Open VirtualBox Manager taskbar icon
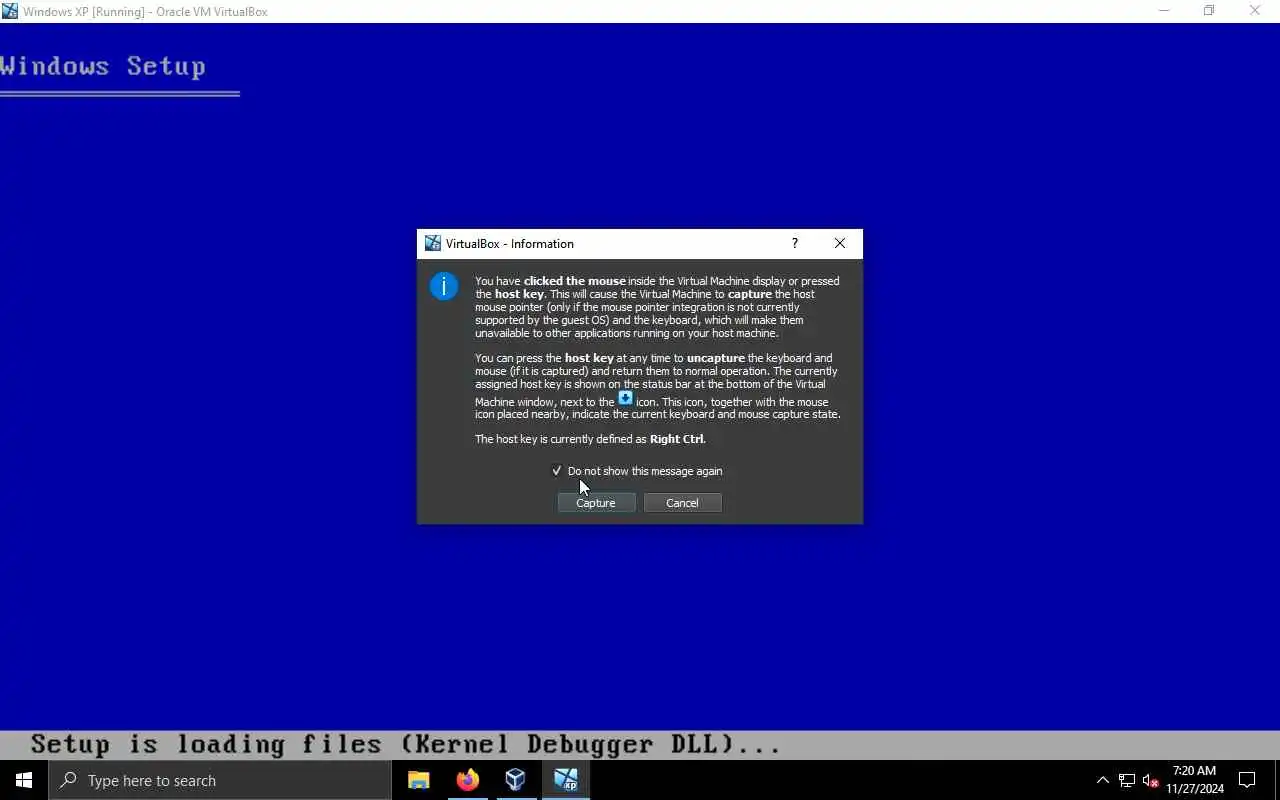 pos(516,780)
